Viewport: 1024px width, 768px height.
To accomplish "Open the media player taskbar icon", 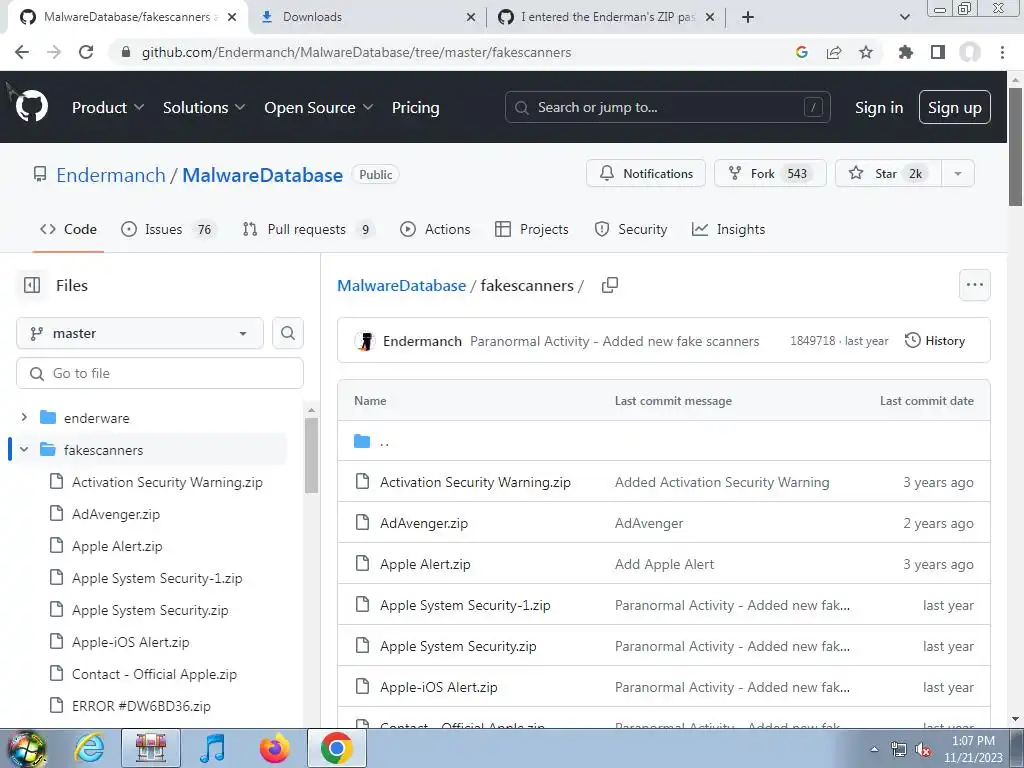I will pos(213,748).
